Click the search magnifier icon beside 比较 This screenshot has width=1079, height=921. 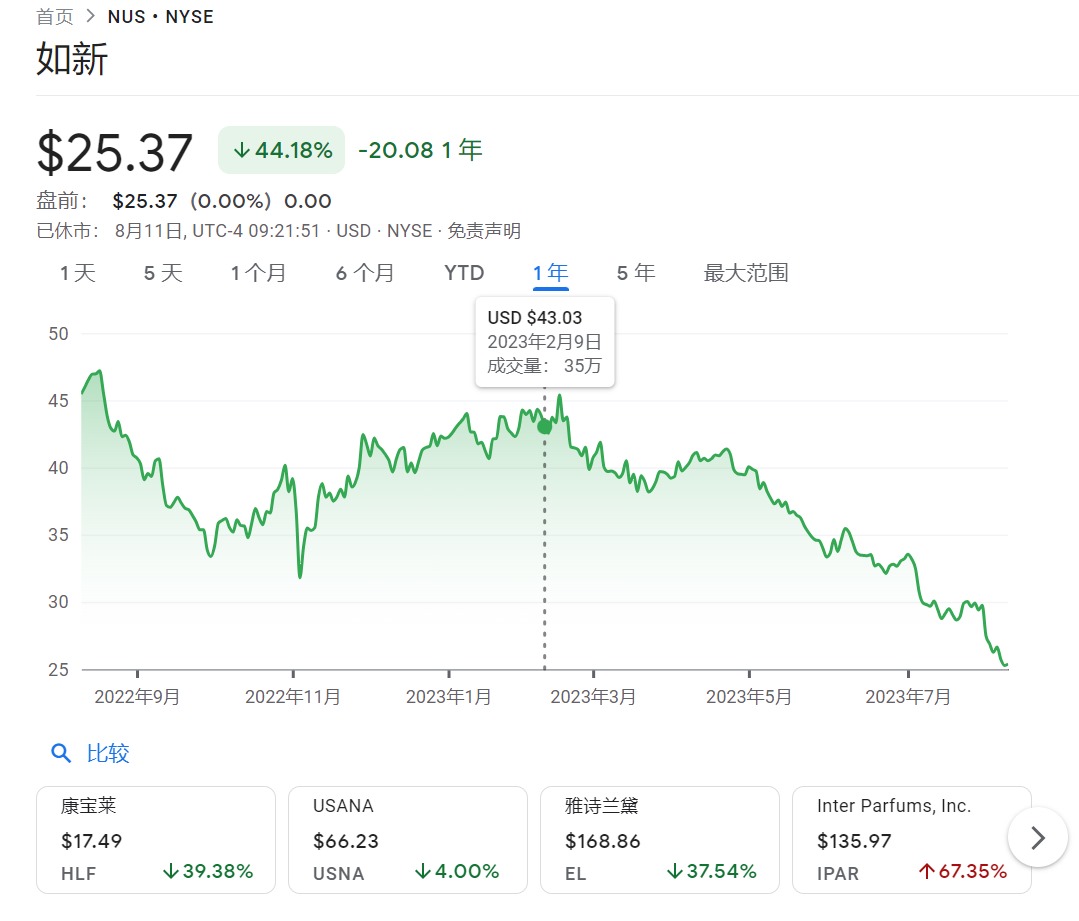click(61, 753)
